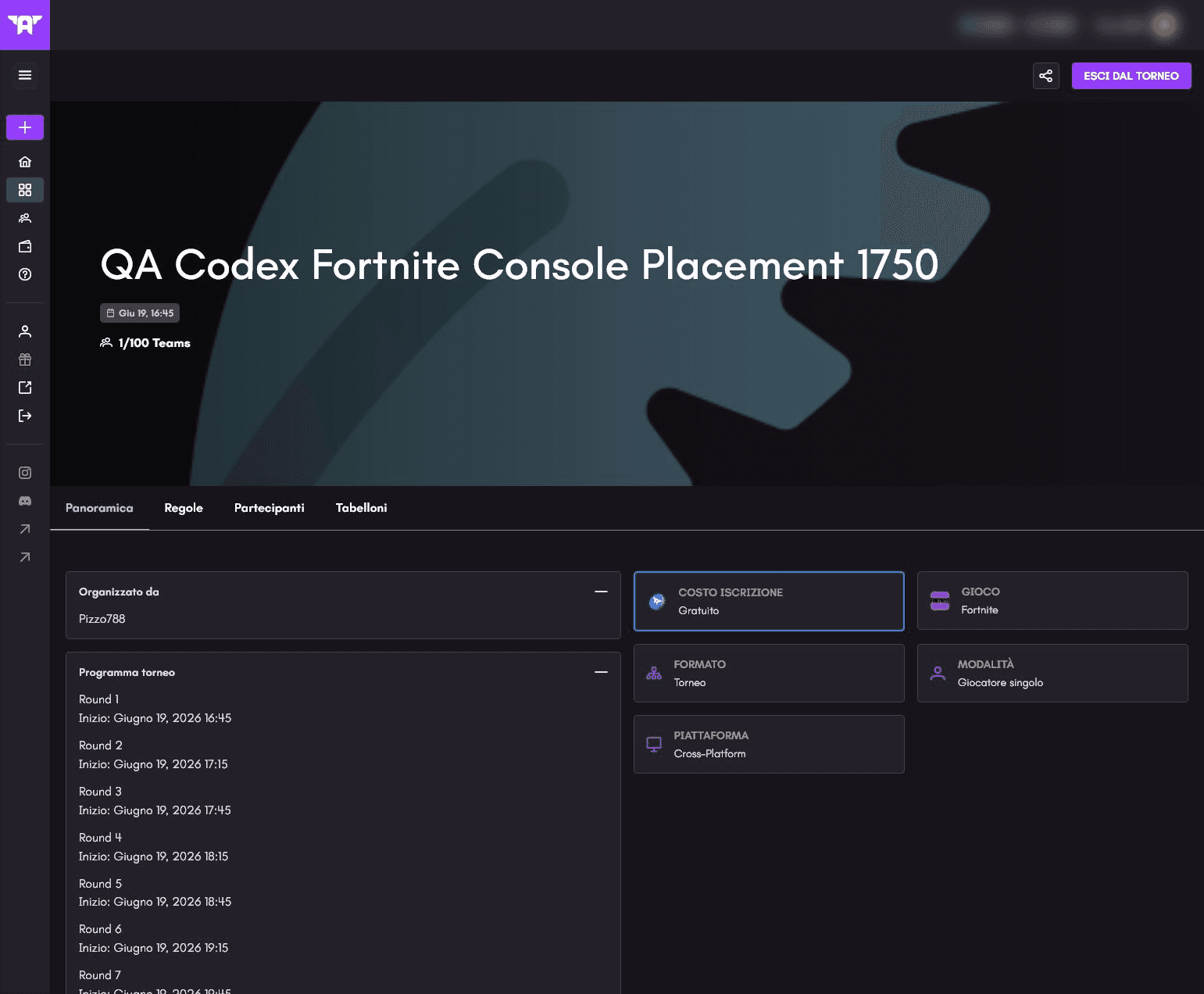1204x994 pixels.
Task: Click the square-with-arrow external link sidebar icon
Action: [25, 388]
